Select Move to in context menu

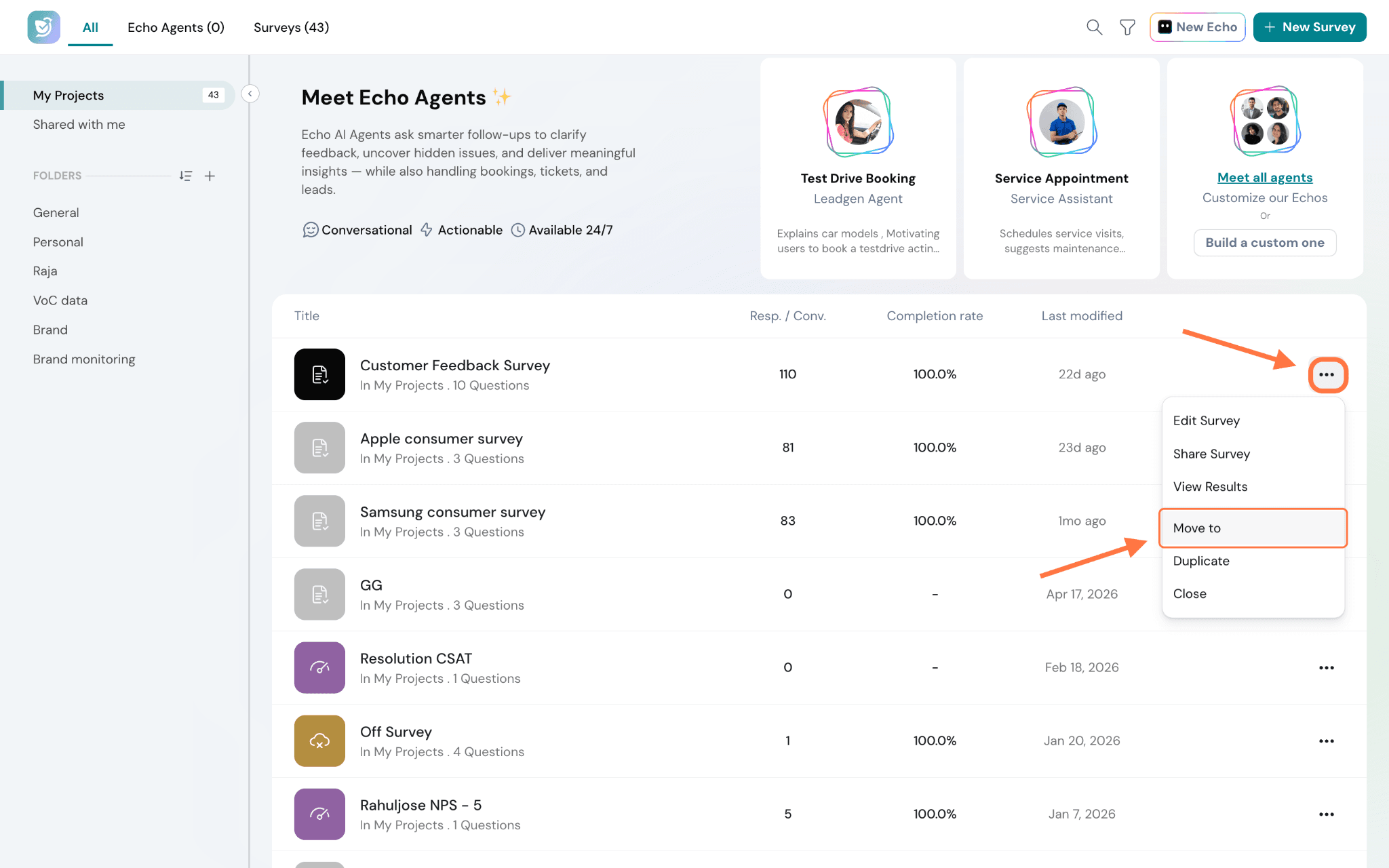pyautogui.click(x=1253, y=528)
